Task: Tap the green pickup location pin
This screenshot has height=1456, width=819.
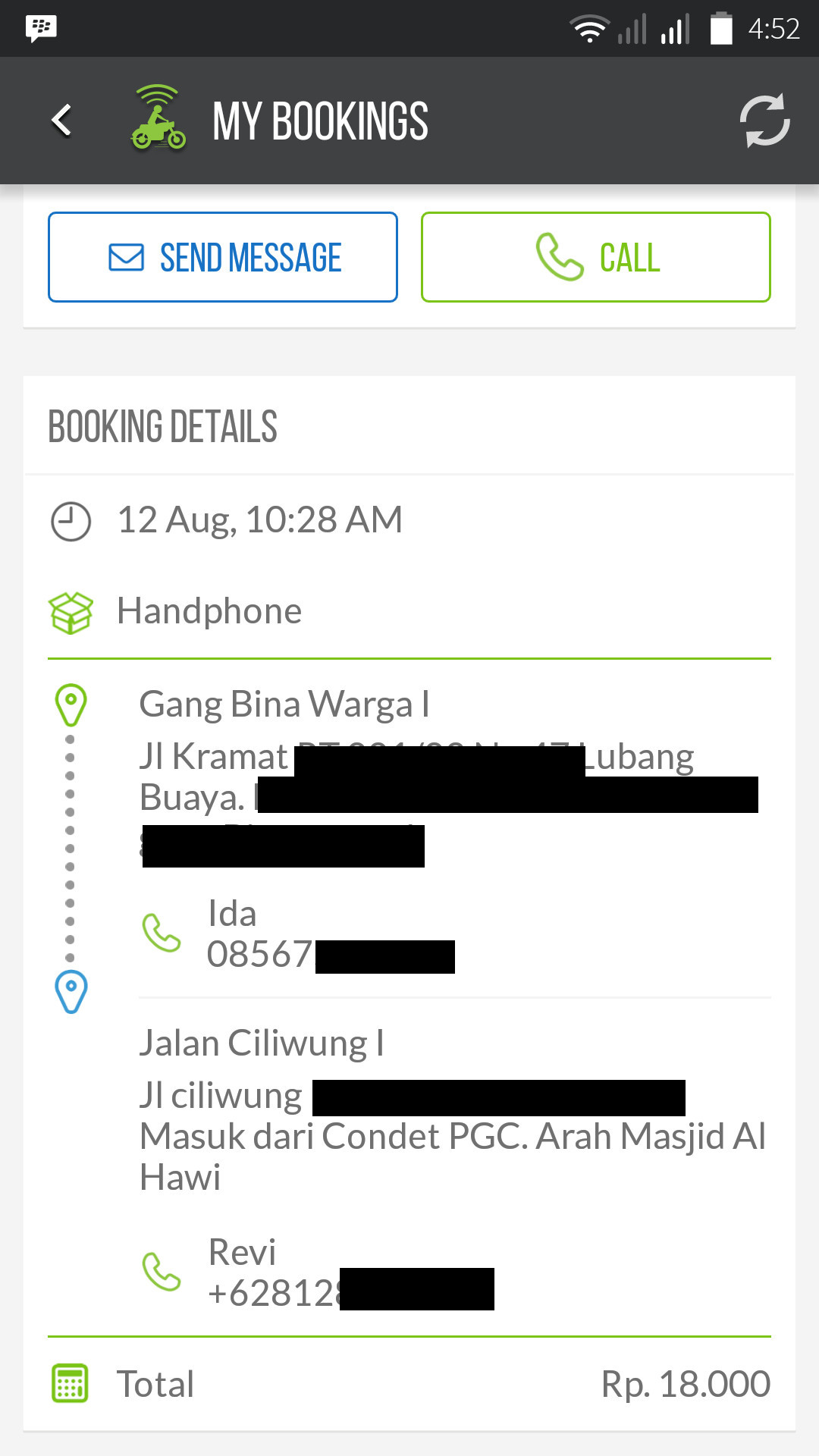Action: [71, 704]
